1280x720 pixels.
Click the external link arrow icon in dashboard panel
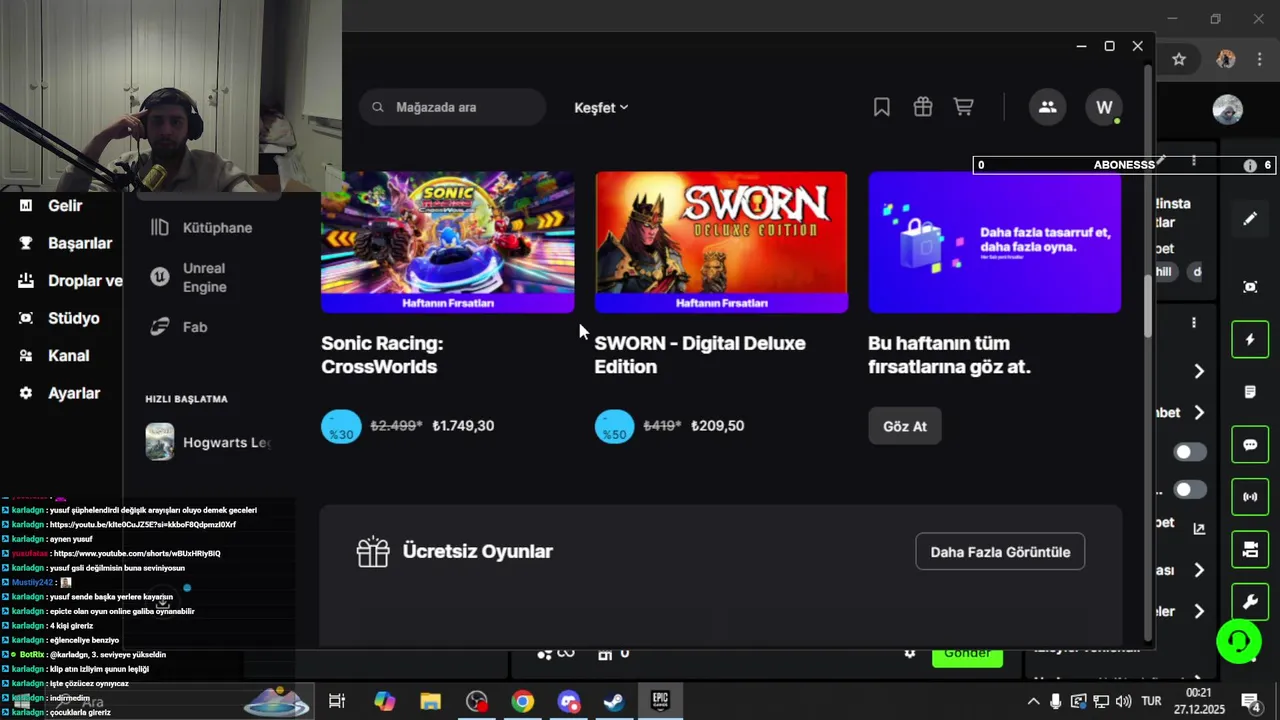tap(1199, 529)
